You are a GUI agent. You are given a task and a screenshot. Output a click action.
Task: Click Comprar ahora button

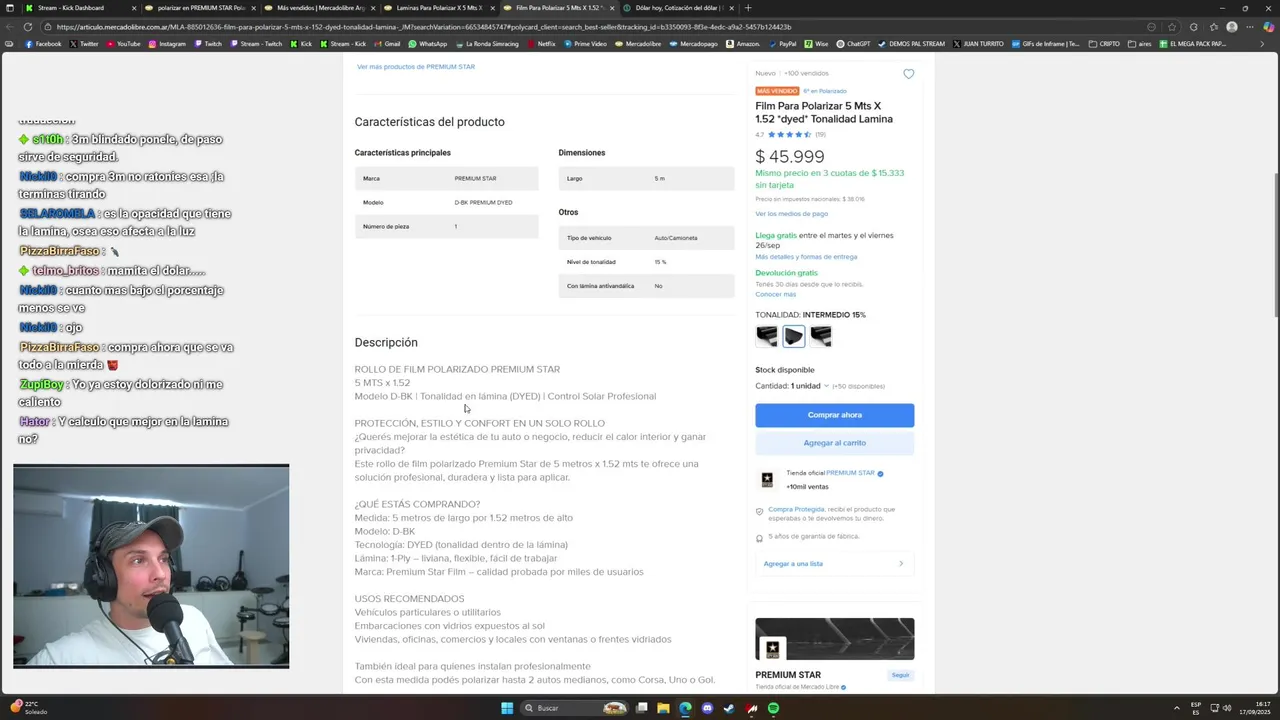point(834,415)
